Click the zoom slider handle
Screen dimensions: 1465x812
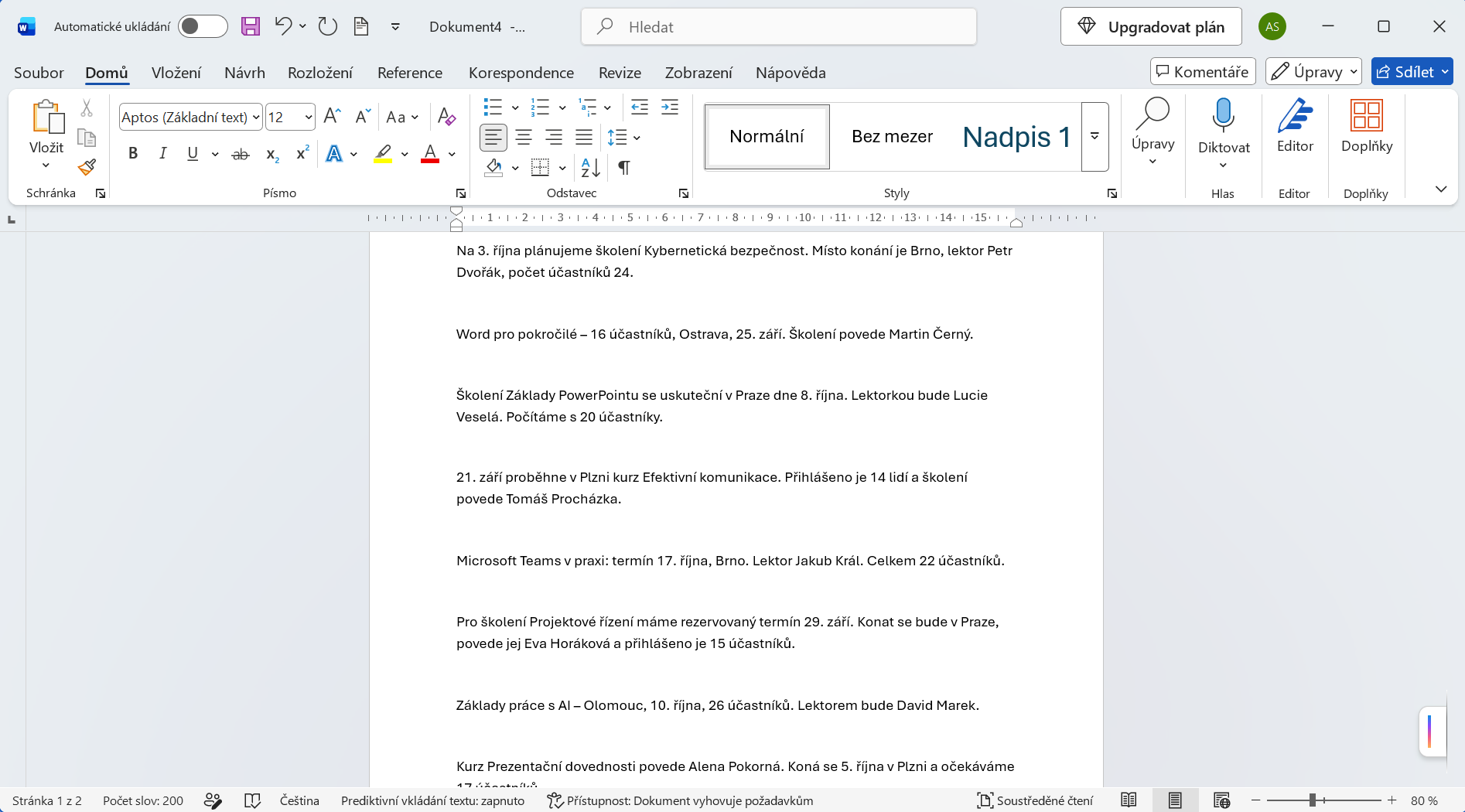pos(1313,800)
